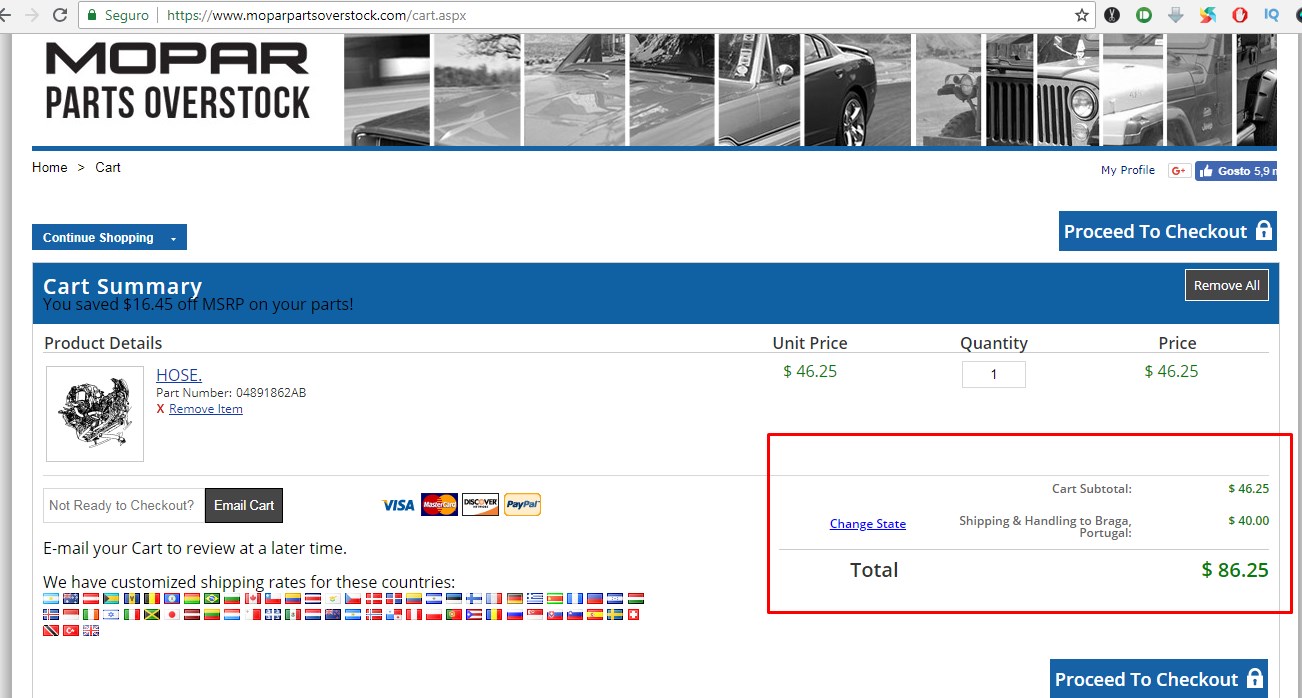Click the Visa card logo
Image resolution: width=1302 pixels, height=698 pixels.
pyautogui.click(x=398, y=505)
